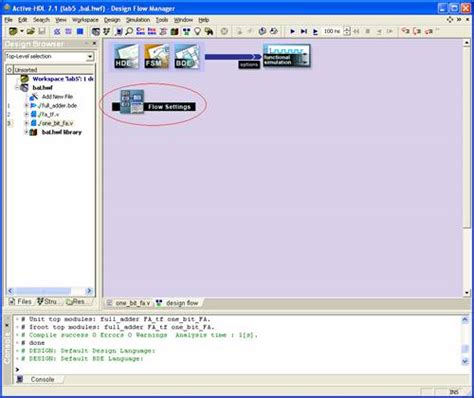Open the Top-Level selection dropdown
The image size is (474, 398).
tap(90, 57)
